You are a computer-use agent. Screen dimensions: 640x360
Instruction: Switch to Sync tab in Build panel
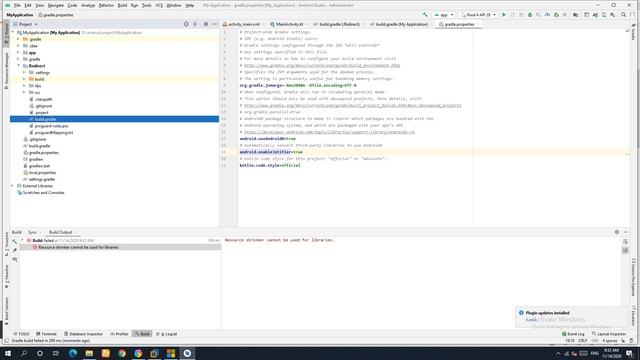(32, 232)
